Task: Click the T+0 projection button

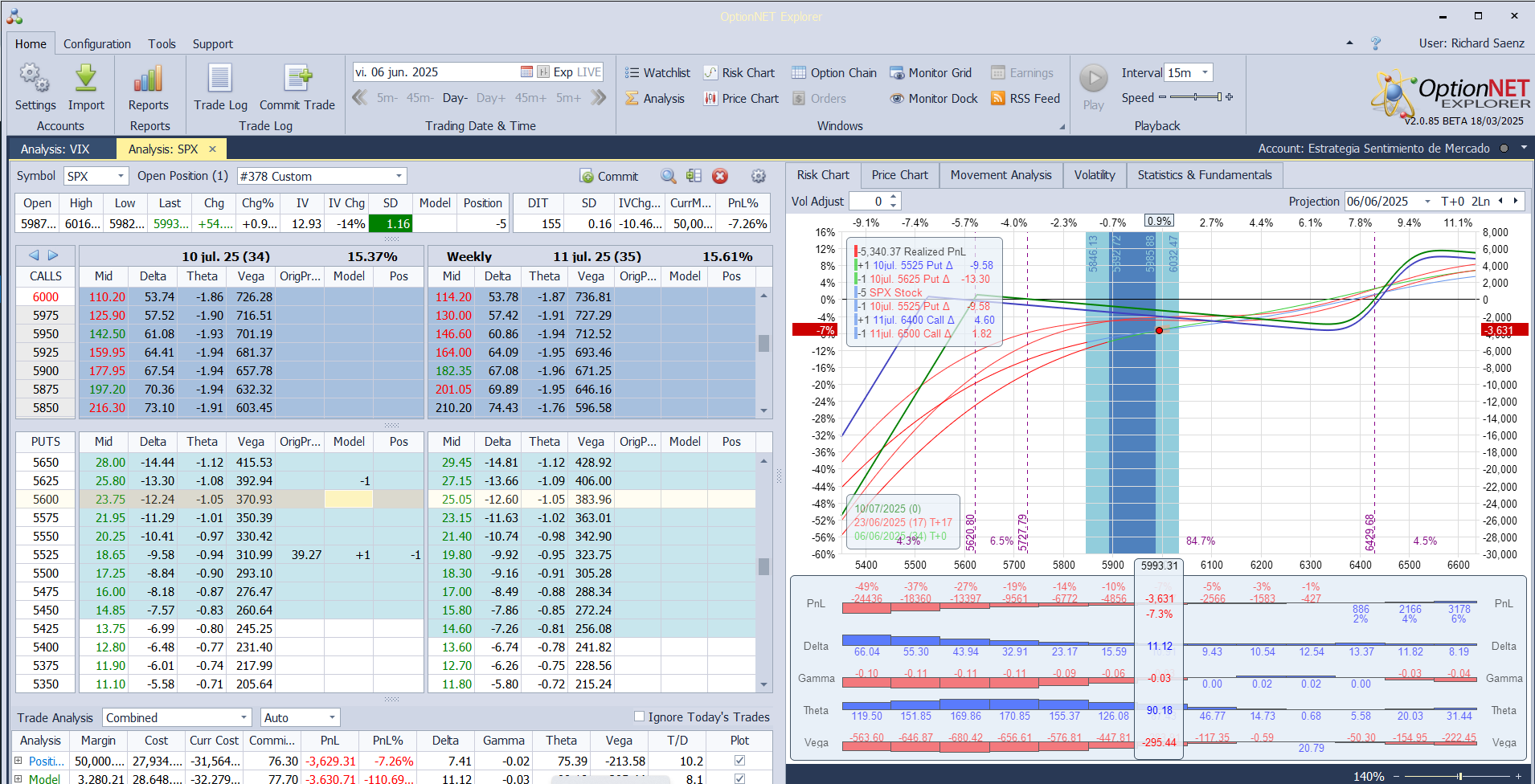Action: tap(1453, 202)
